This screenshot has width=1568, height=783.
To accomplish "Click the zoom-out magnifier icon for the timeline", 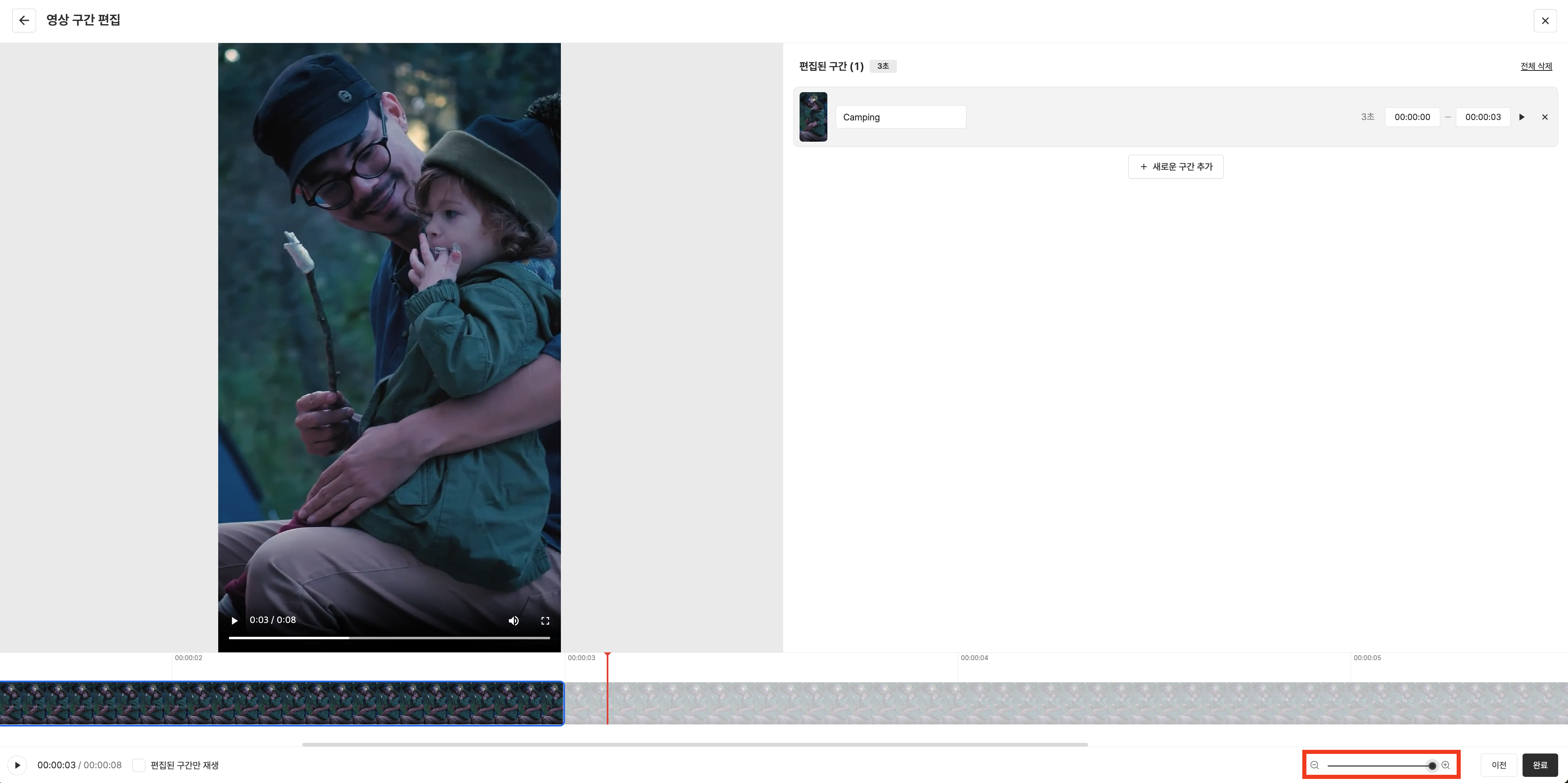I will pos(1315,765).
